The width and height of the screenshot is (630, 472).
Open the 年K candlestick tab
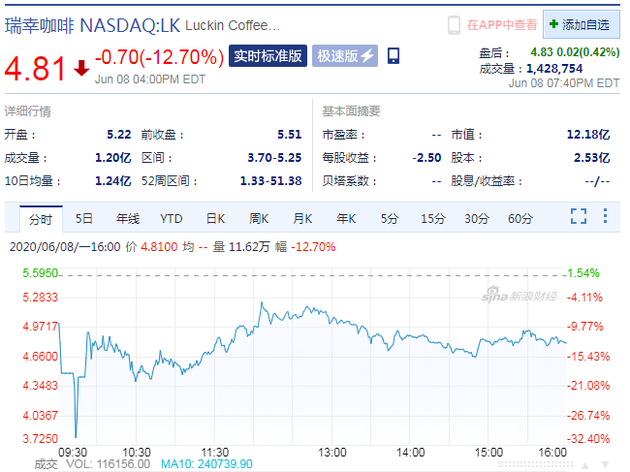point(346,219)
